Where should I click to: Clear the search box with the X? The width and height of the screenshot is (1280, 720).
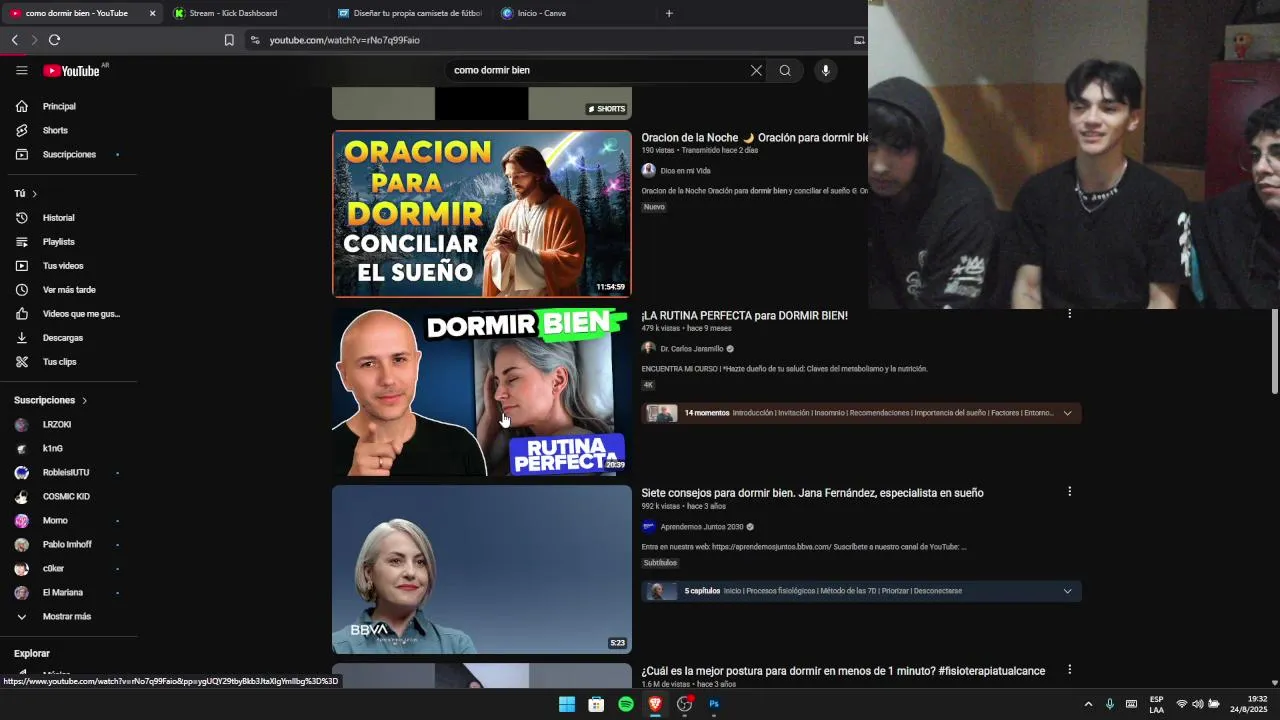click(x=756, y=70)
